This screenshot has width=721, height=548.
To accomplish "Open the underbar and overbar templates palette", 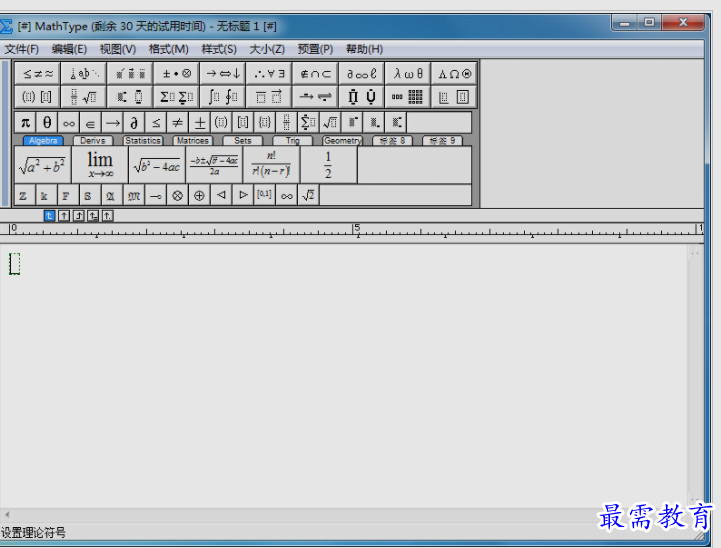I will [x=269, y=97].
